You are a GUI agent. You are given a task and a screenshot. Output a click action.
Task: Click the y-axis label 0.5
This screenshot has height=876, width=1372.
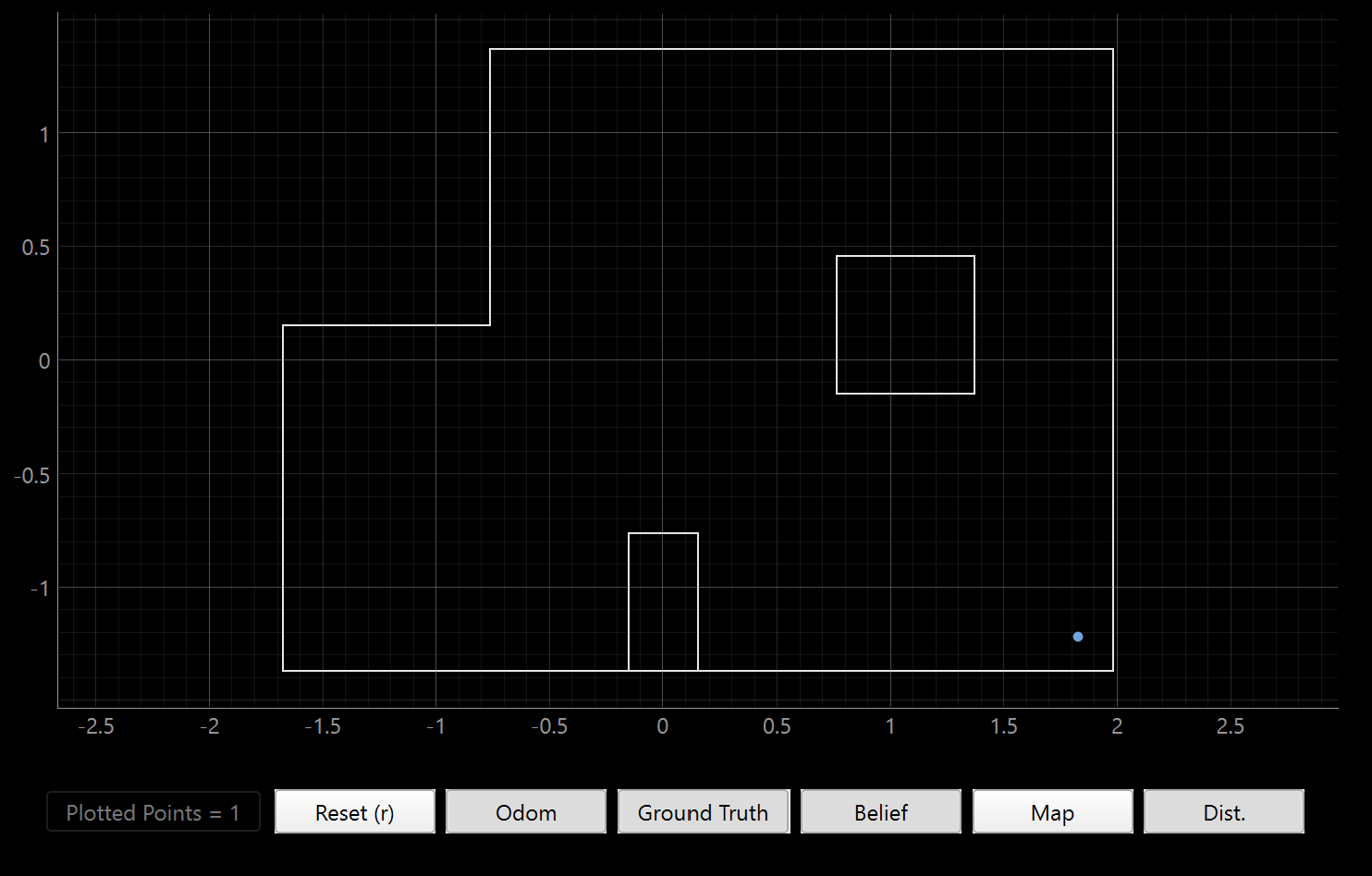click(36, 248)
